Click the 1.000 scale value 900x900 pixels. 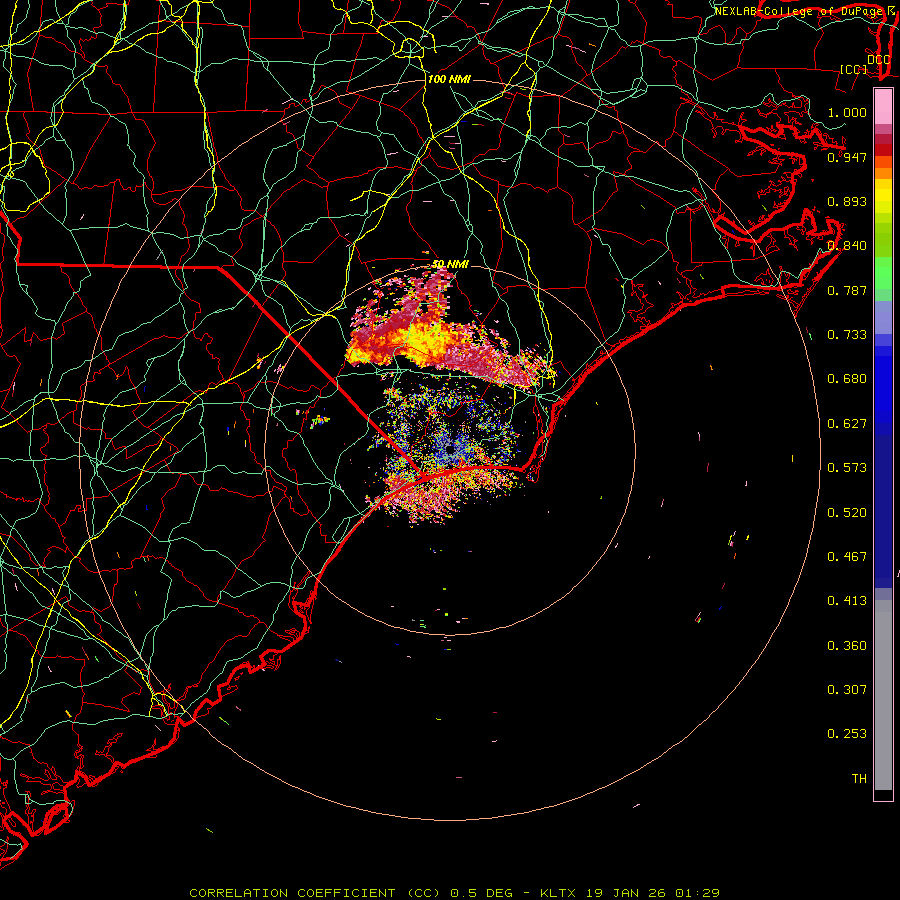[847, 112]
